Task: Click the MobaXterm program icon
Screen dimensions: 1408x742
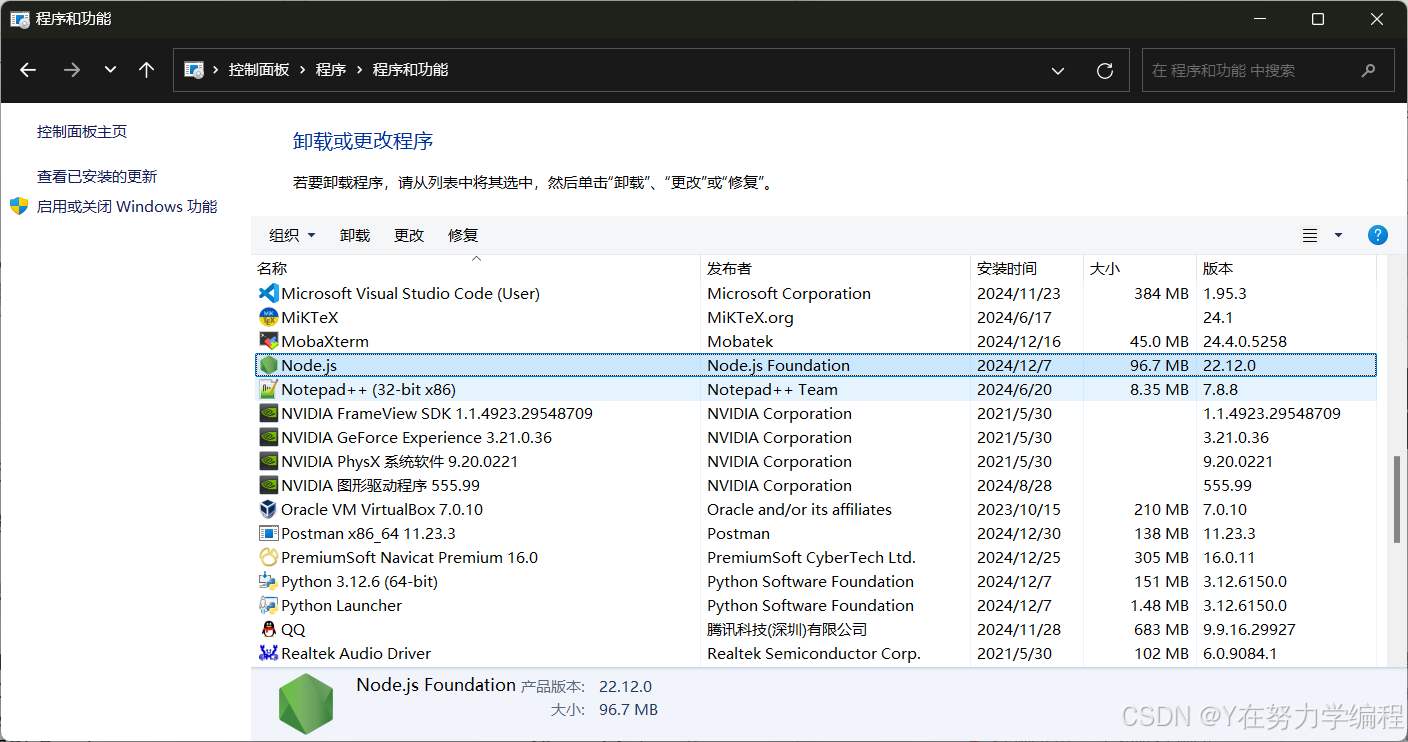Action: pyautogui.click(x=268, y=341)
